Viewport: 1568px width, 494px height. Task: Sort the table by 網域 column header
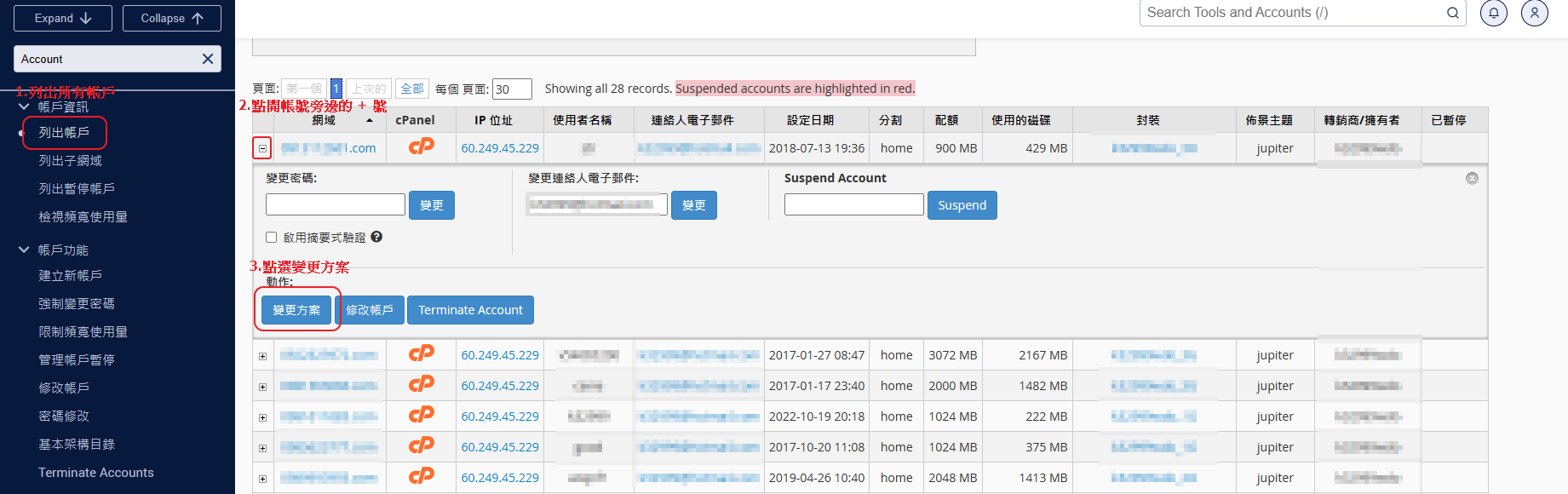(x=325, y=120)
